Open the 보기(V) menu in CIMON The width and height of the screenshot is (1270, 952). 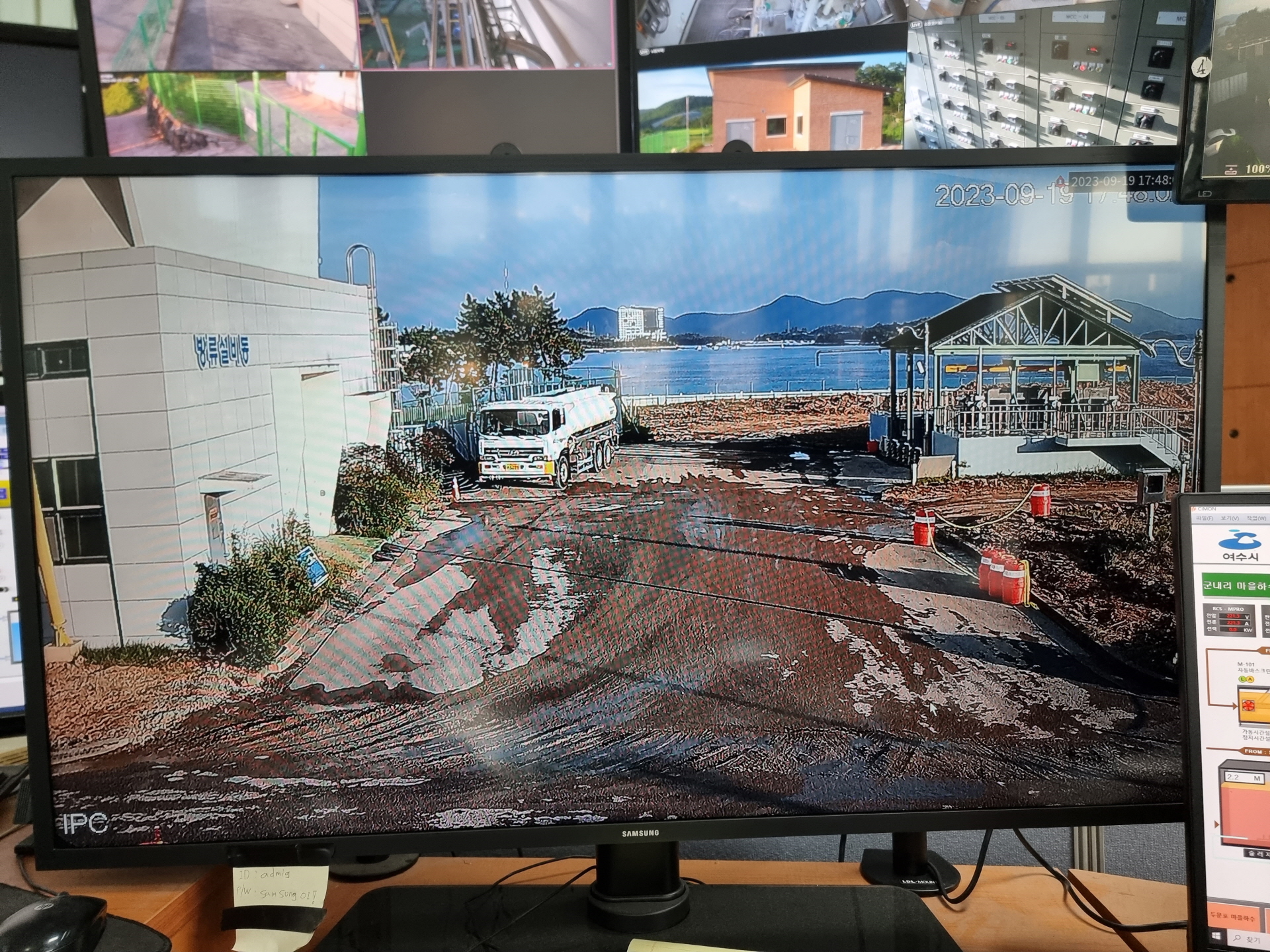tap(1230, 519)
